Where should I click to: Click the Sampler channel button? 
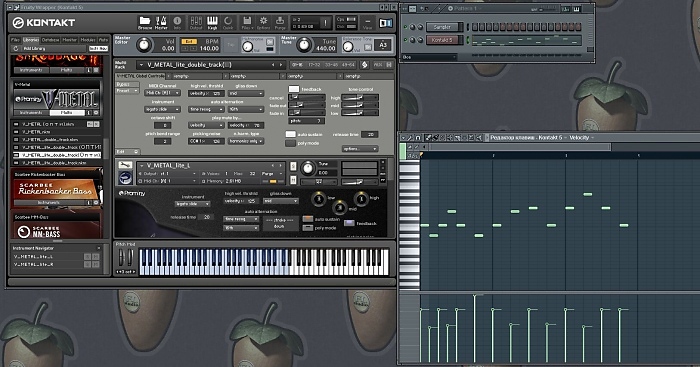click(442, 27)
